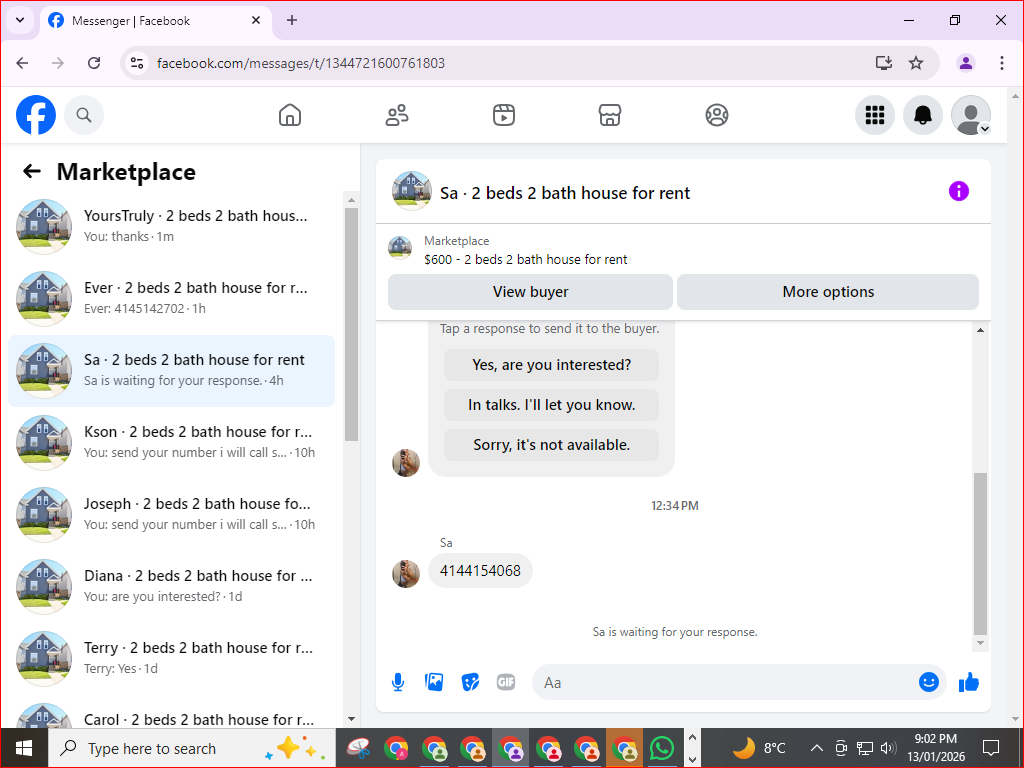Close the Messenger tab
The width and height of the screenshot is (1024, 768).
(x=256, y=20)
